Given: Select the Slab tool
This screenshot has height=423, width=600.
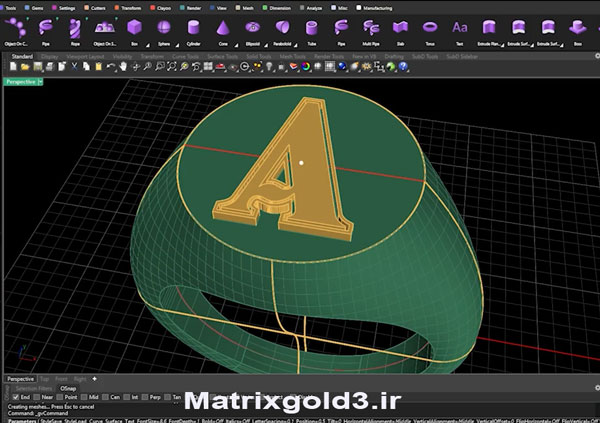Looking at the screenshot, I should point(400,31).
